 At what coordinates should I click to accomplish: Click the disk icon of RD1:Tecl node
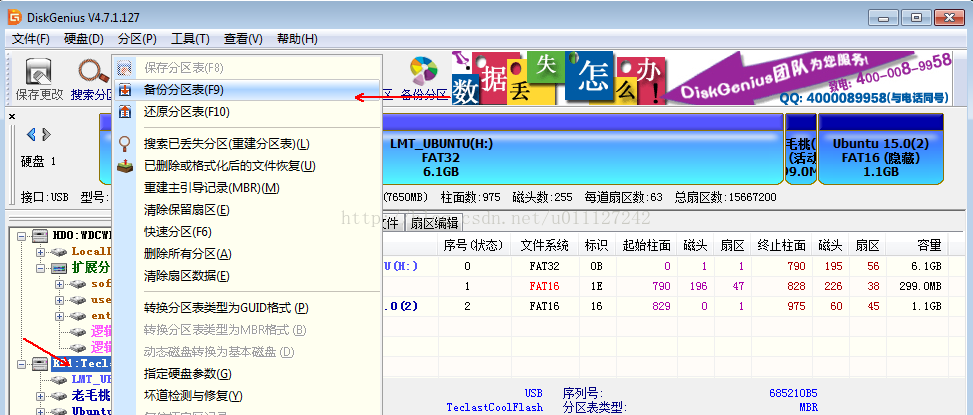coord(40,363)
